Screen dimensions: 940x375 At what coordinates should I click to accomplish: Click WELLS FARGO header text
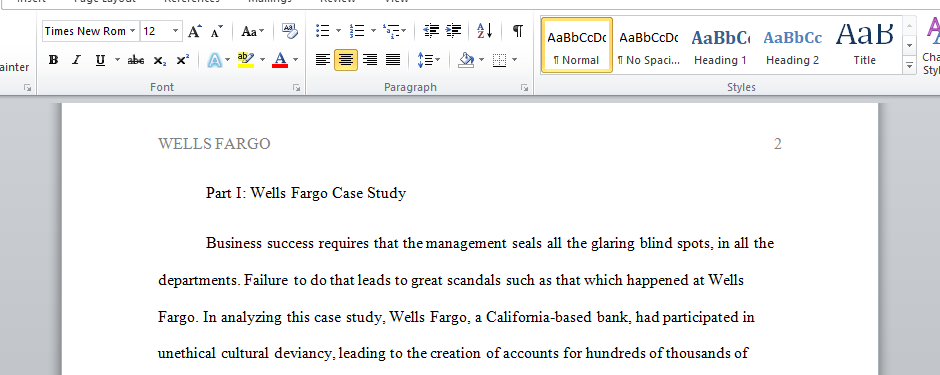(214, 144)
